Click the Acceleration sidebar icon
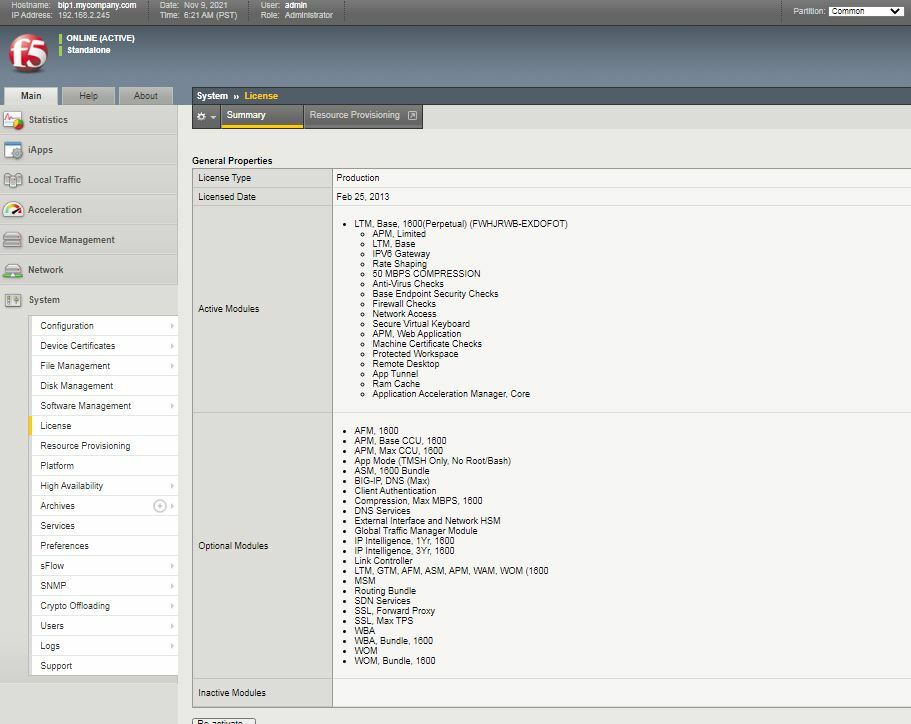The height and width of the screenshot is (724, 911). (x=15, y=209)
